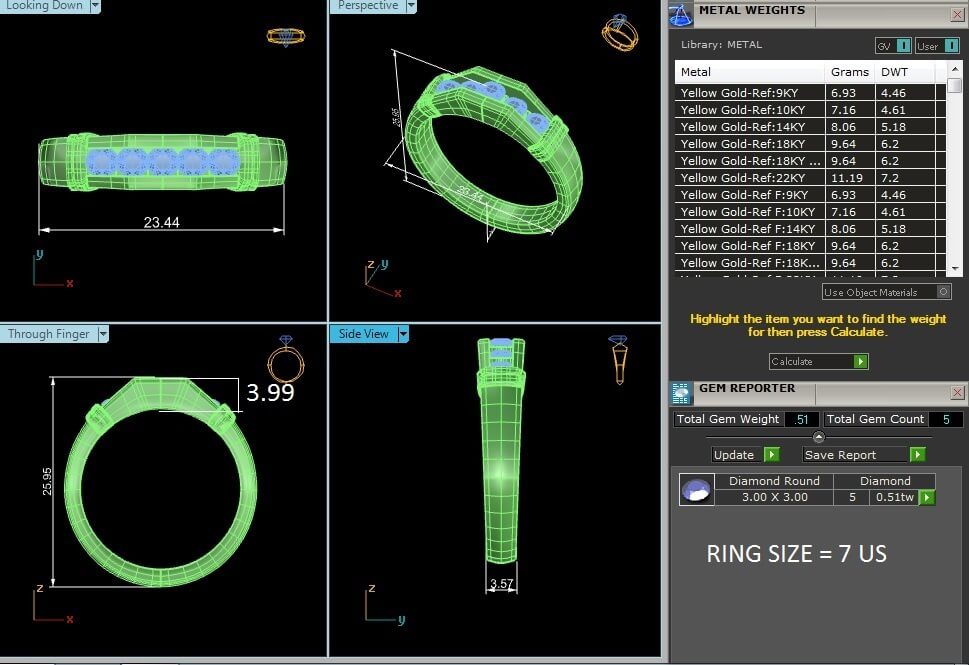Click the ring profile icon in Side View

pyautogui.click(x=618, y=360)
